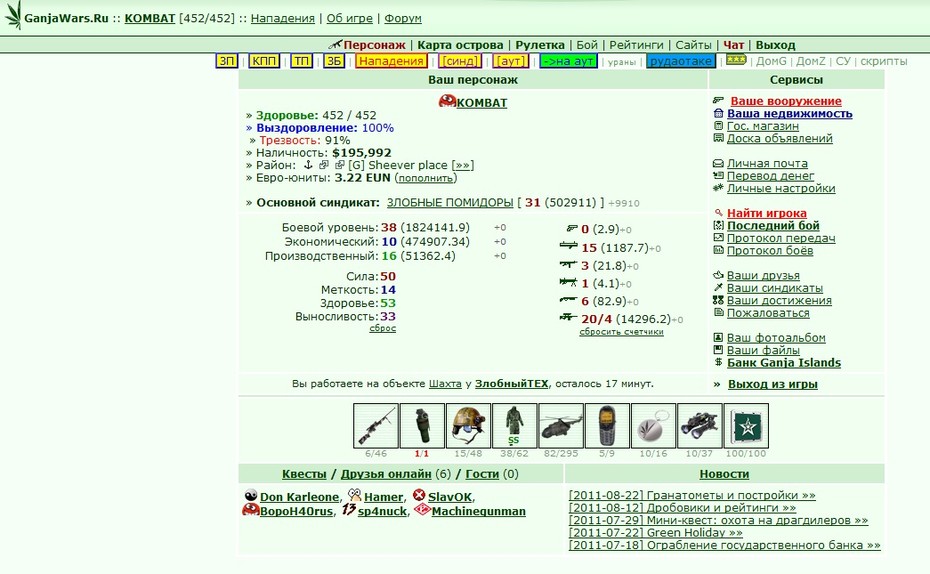Select the binoculars item slot 10/37

pos(699,426)
